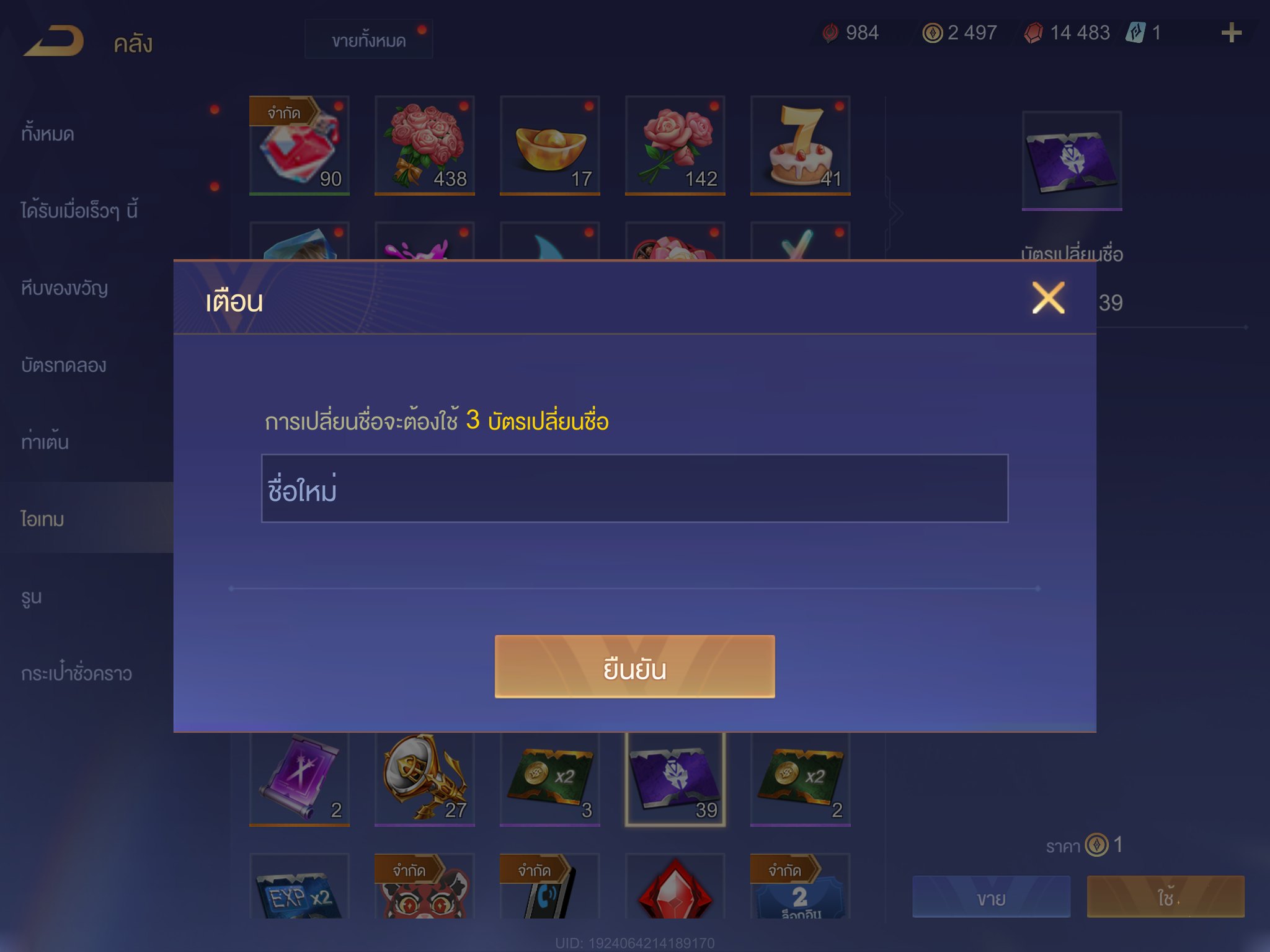1270x952 pixels.
Task: Switch to the รูน rune tab
Action: (32, 596)
